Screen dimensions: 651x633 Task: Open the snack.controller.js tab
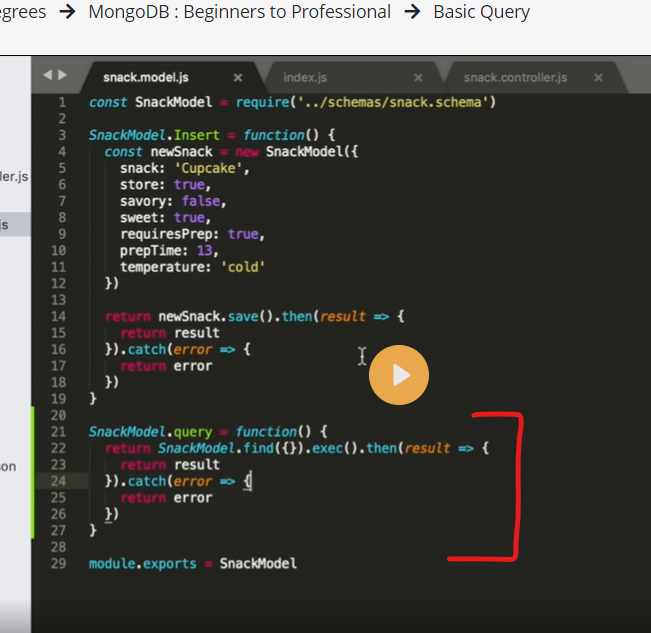515,77
